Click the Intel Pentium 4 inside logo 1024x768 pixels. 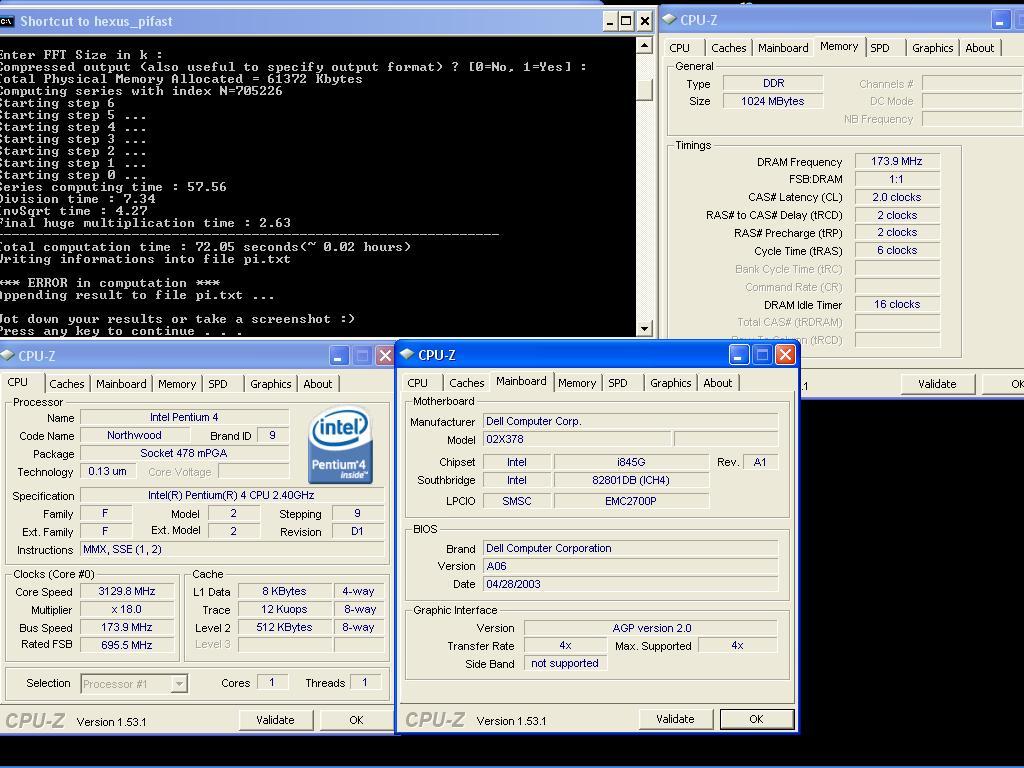(340, 446)
